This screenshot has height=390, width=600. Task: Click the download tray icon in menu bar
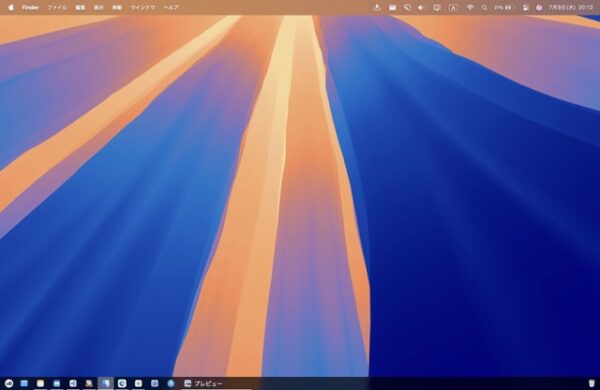(377, 7)
